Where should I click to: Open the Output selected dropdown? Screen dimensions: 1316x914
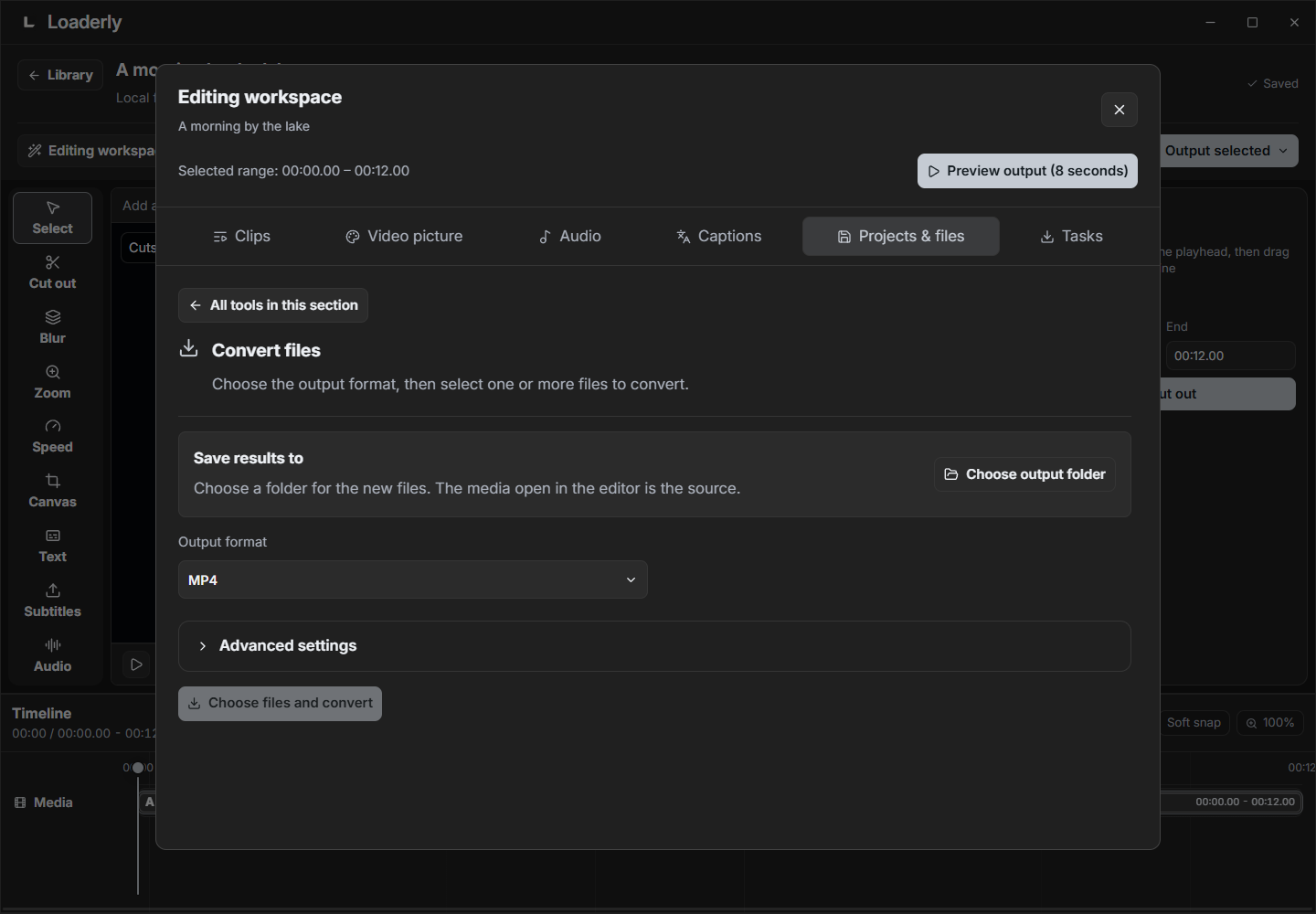tap(1228, 151)
